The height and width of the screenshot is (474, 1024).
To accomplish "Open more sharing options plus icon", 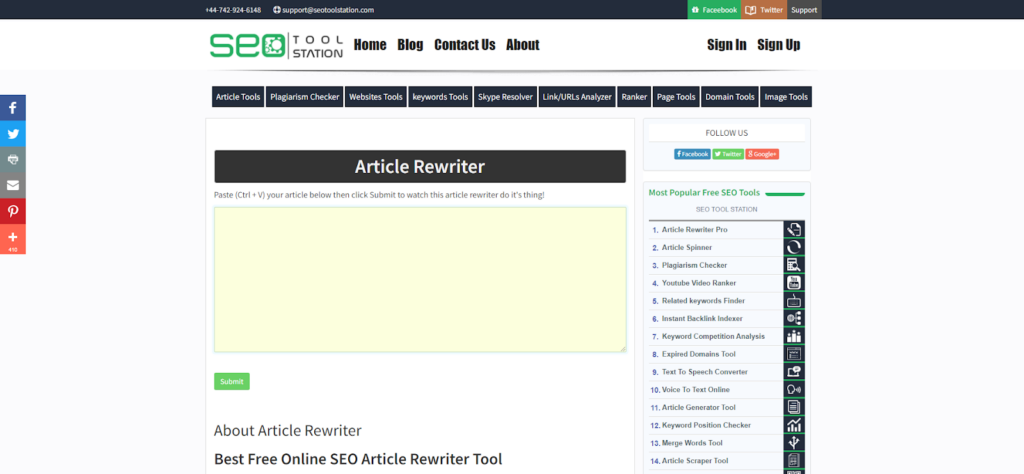I will 13,238.
